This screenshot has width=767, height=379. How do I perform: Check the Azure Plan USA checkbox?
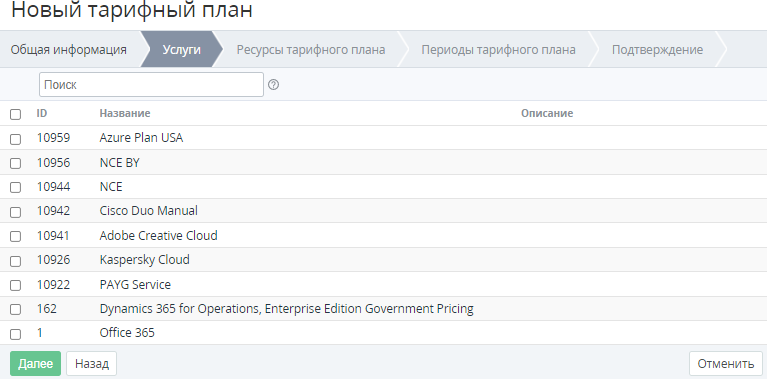point(16,139)
